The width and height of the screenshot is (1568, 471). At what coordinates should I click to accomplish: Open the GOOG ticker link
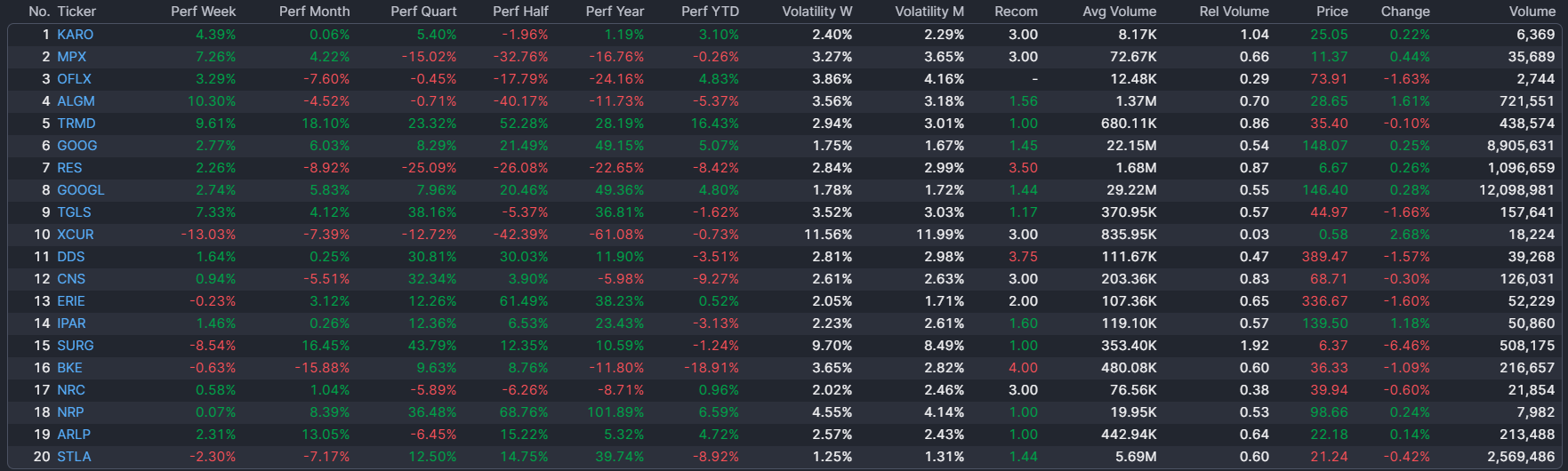click(77, 146)
